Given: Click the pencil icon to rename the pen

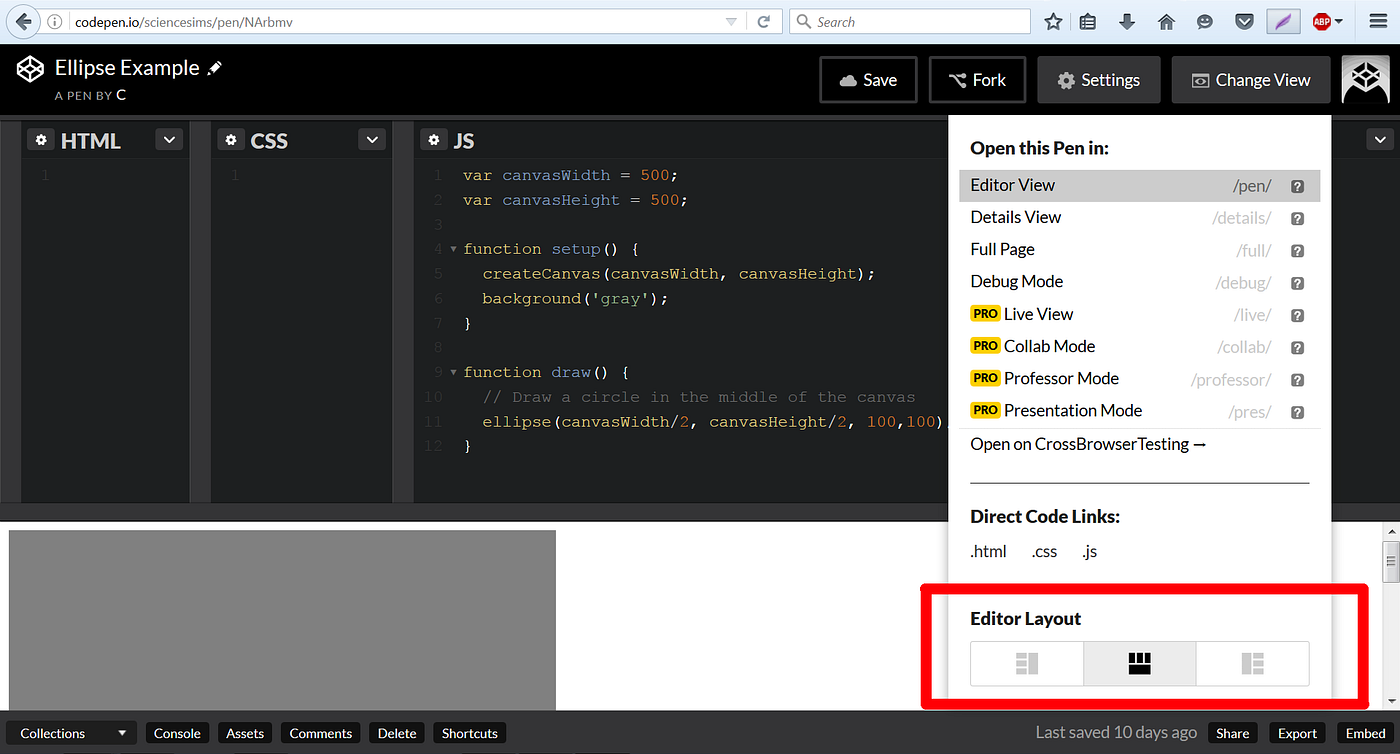Looking at the screenshot, I should point(214,67).
